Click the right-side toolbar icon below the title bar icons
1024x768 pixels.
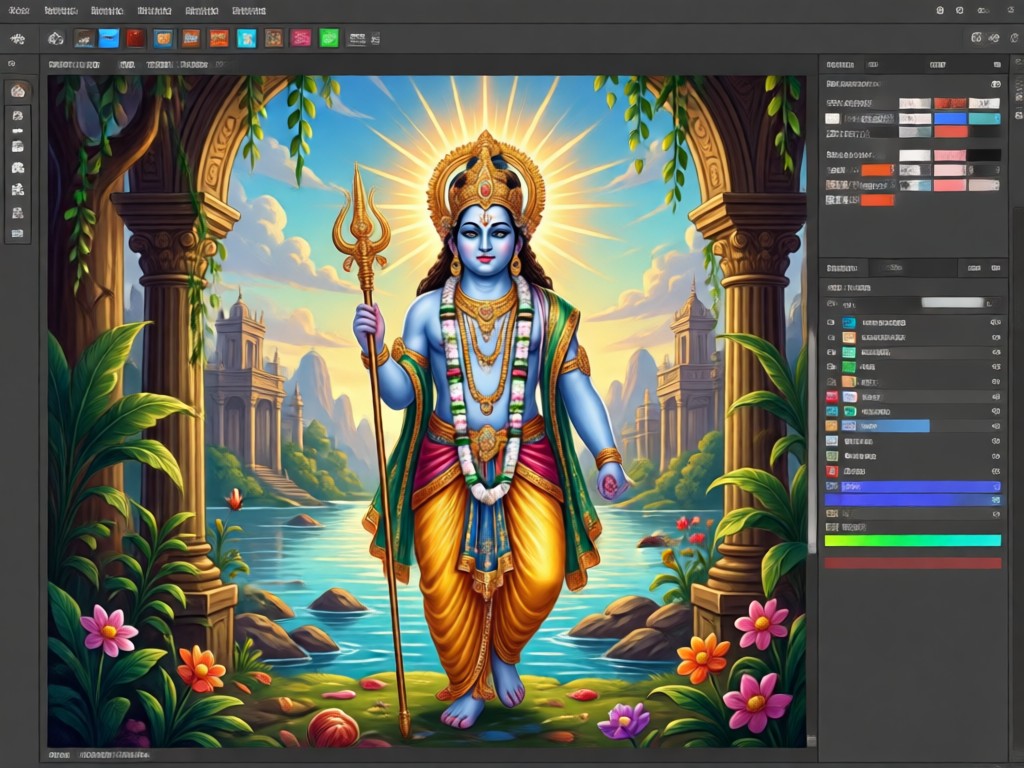coord(976,38)
